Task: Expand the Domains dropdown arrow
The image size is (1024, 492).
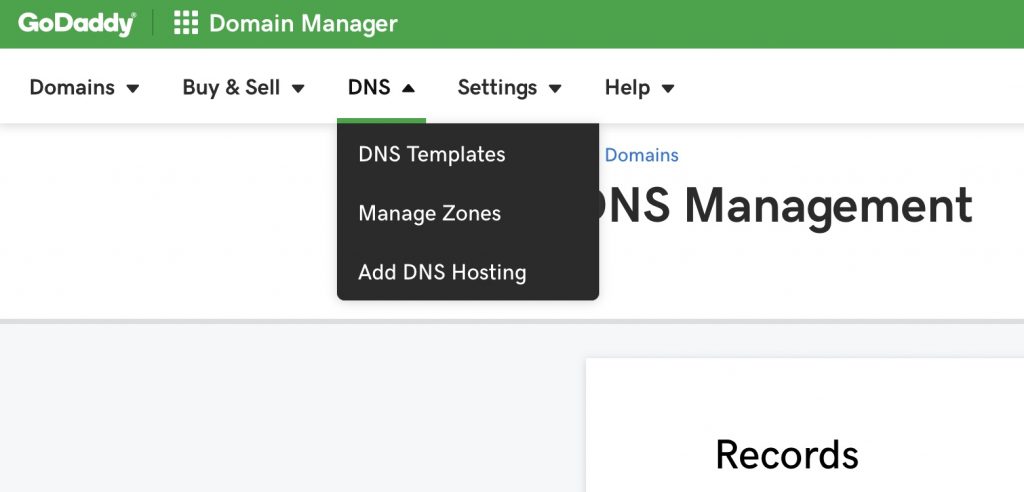Action: (x=133, y=89)
